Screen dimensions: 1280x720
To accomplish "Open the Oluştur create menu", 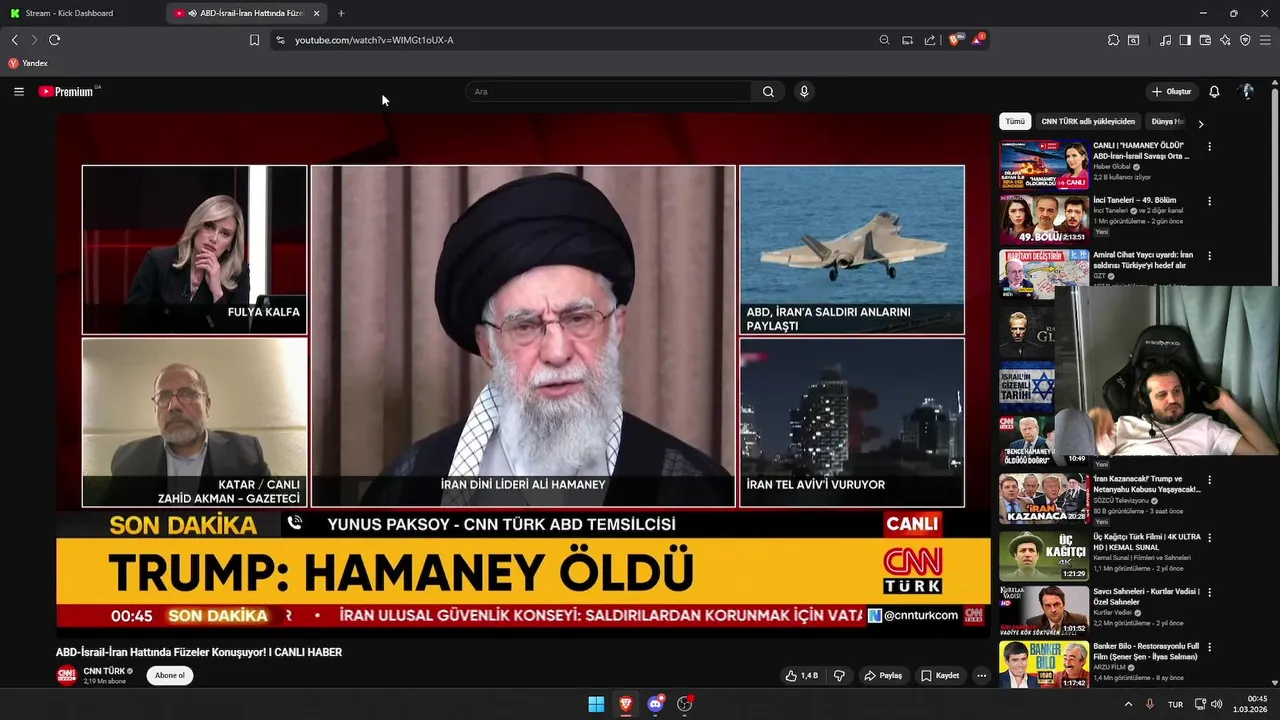I will coord(1171,91).
